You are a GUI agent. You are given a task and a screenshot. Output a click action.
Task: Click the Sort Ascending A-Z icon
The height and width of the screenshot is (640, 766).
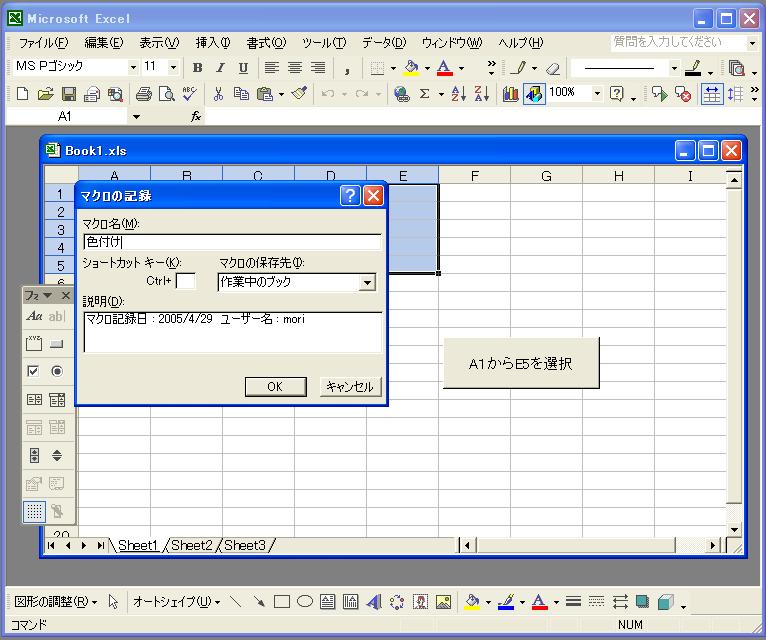pos(458,93)
